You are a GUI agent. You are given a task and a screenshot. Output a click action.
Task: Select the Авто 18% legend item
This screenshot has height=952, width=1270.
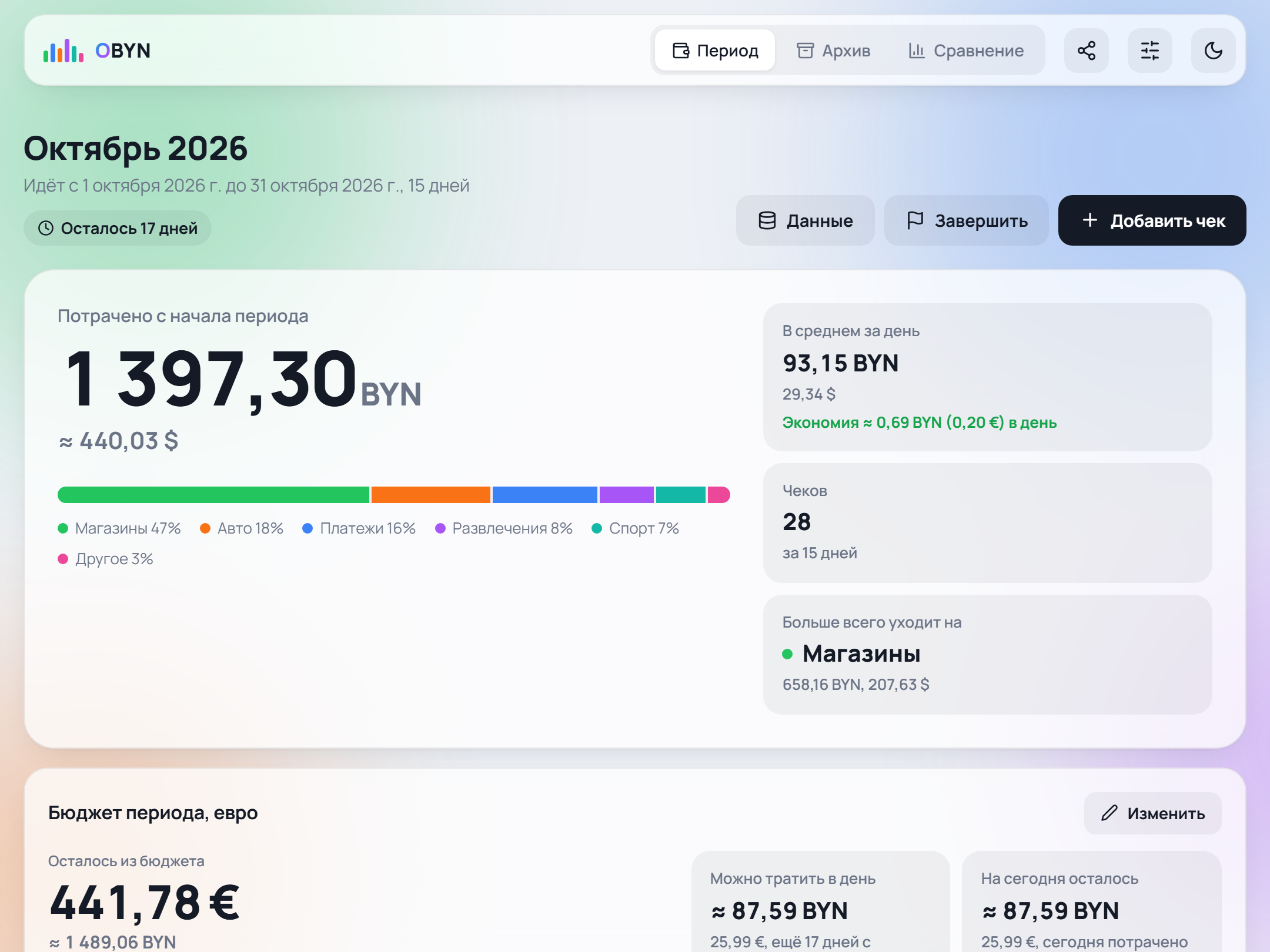242,528
